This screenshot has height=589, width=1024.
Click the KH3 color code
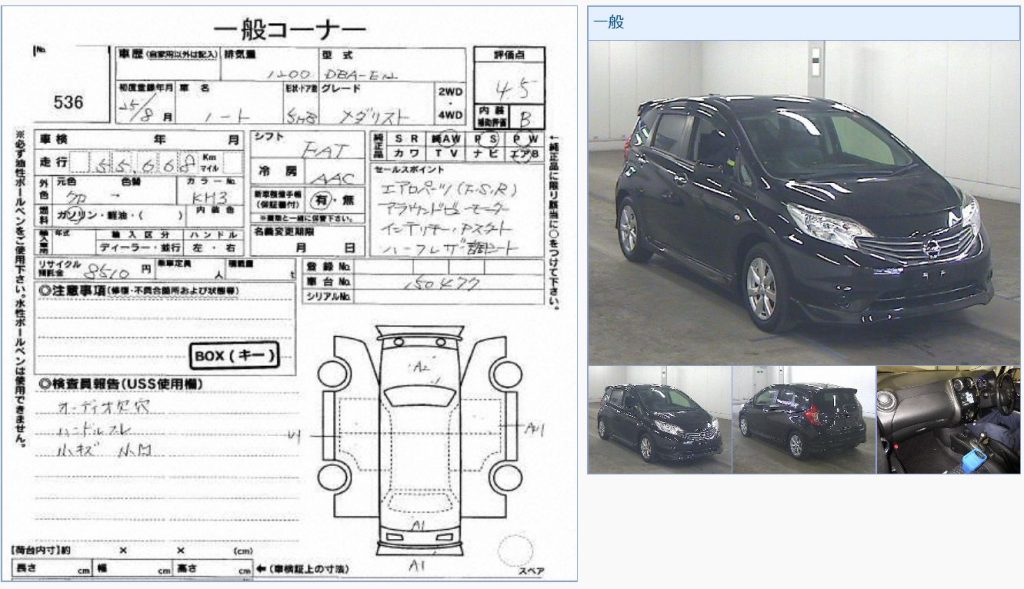coord(210,198)
